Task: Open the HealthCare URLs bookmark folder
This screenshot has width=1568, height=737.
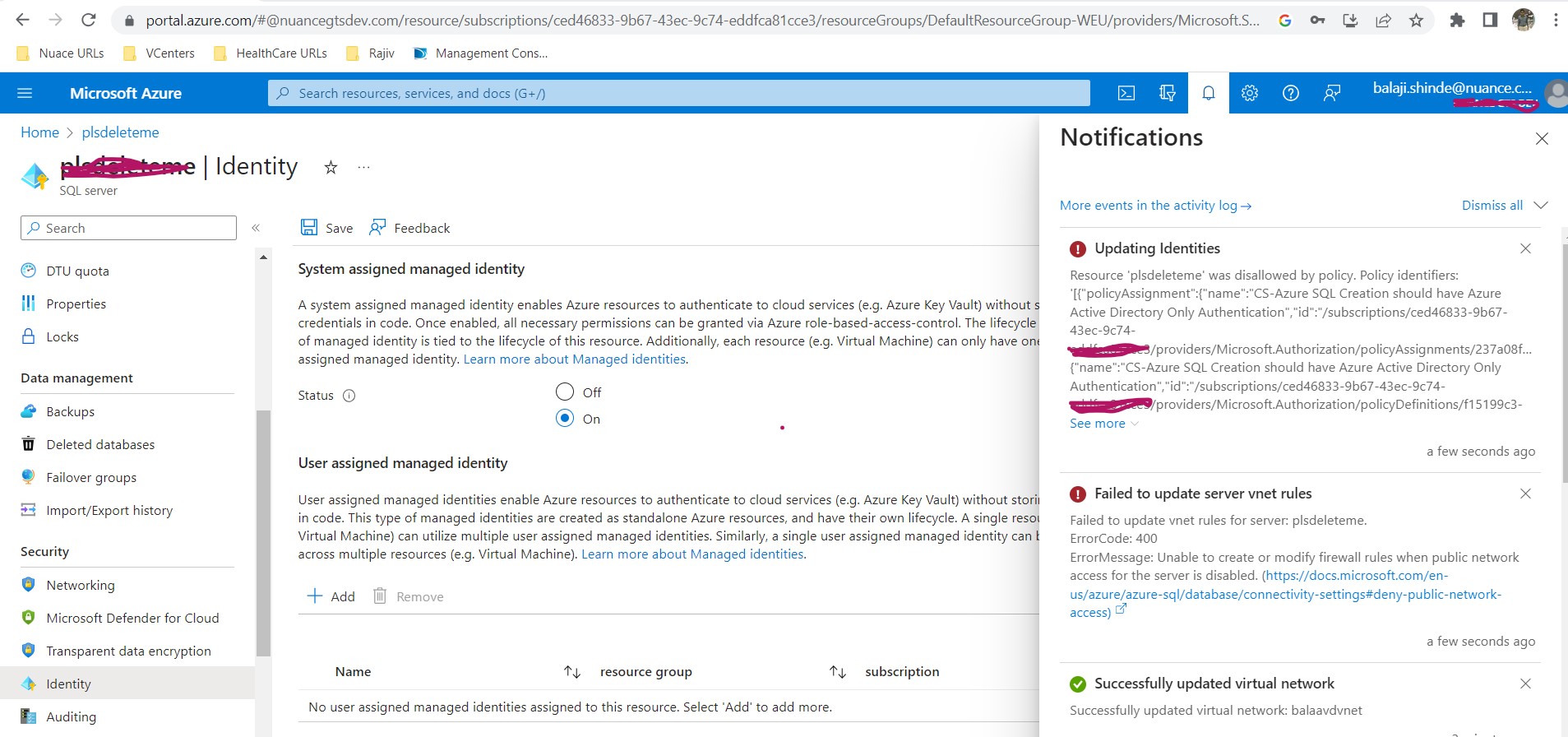Action: point(270,53)
